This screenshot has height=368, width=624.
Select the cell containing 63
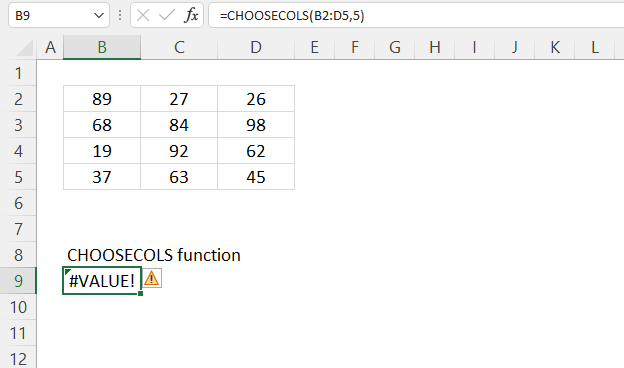click(179, 177)
